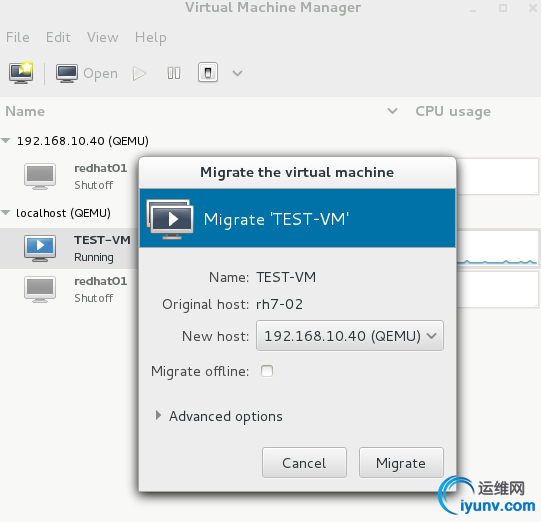Viewport: 541px width, 522px height.
Task: Maximize the Virtual Machine Manager window
Action: 503,8
